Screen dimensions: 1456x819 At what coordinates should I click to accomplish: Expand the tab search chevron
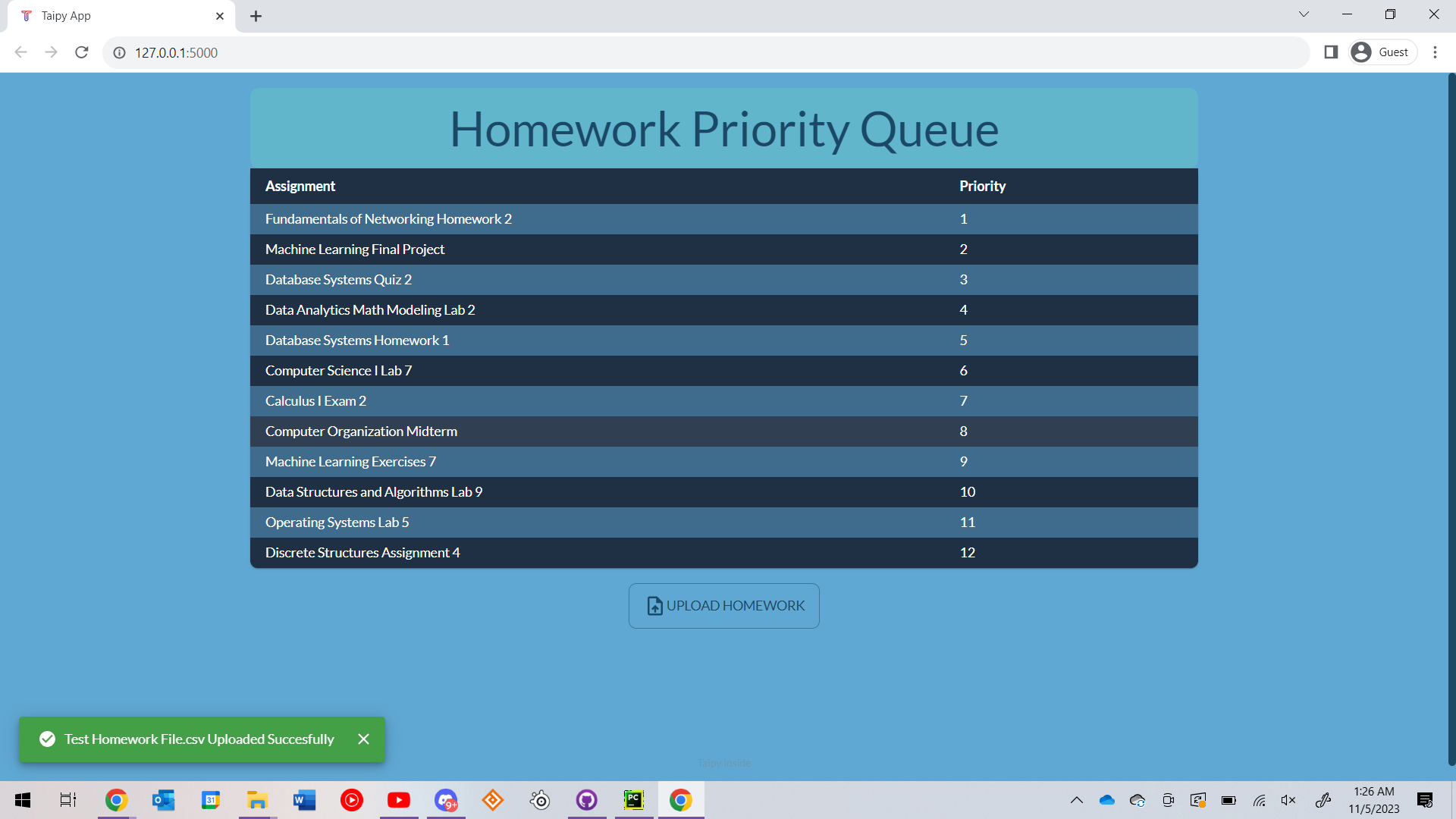pyautogui.click(x=1304, y=14)
